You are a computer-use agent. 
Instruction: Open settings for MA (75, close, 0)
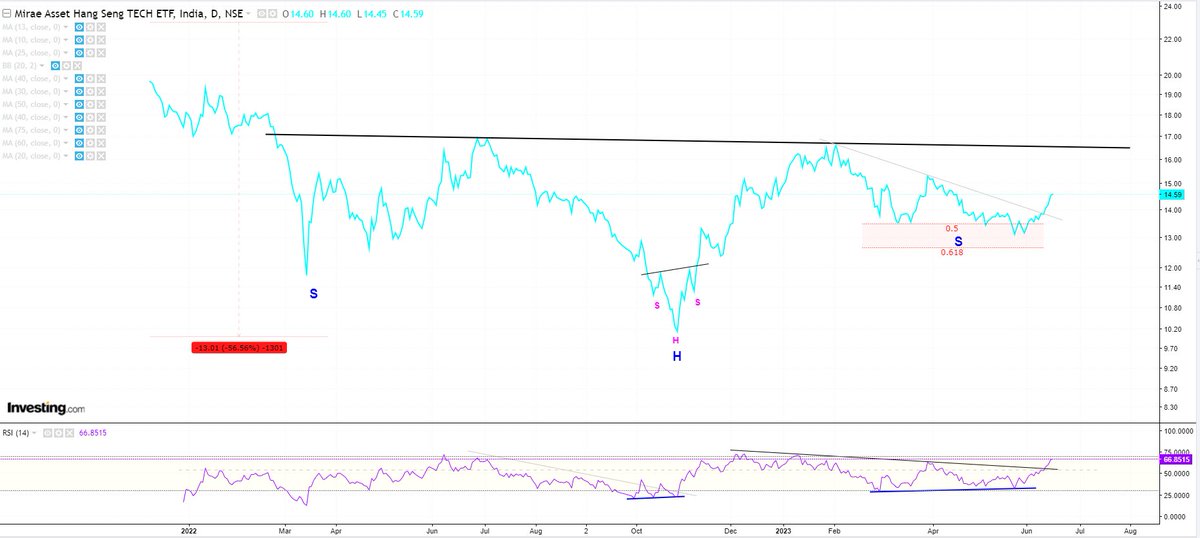click(90, 130)
